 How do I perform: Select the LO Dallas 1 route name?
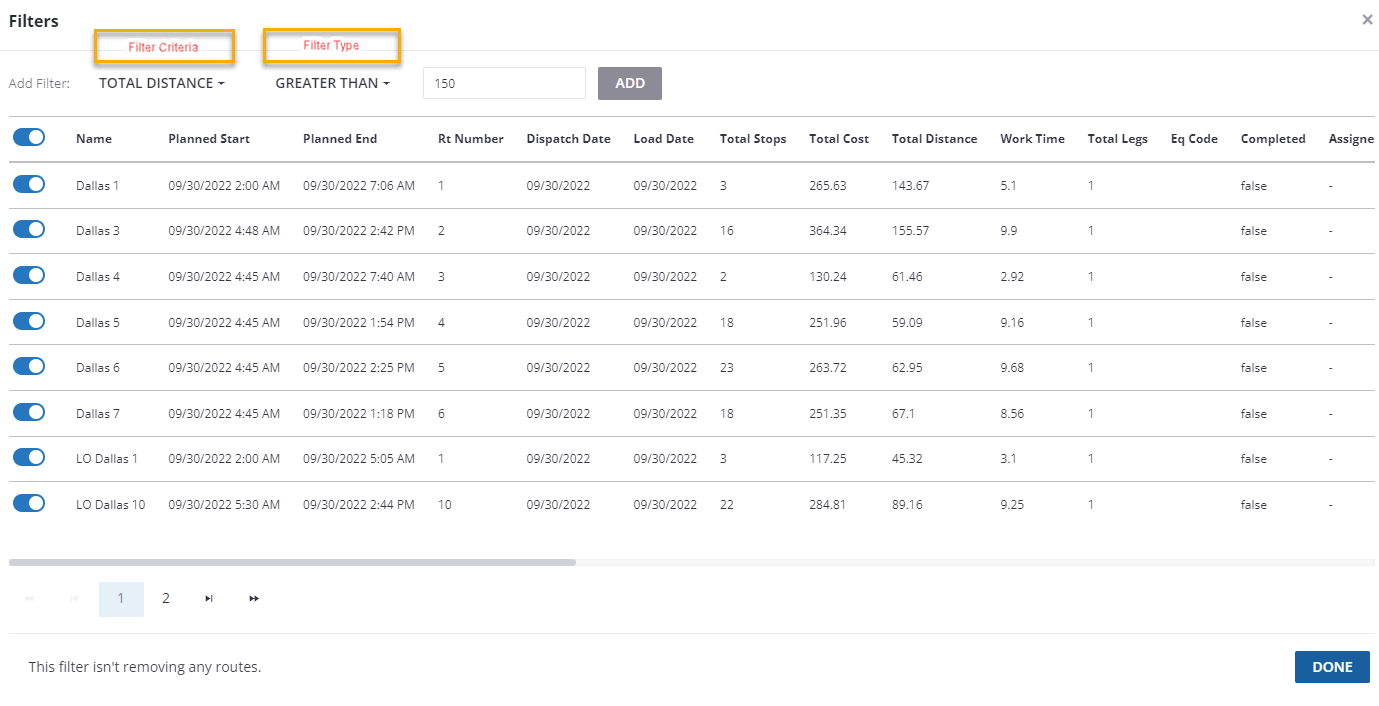coord(107,459)
